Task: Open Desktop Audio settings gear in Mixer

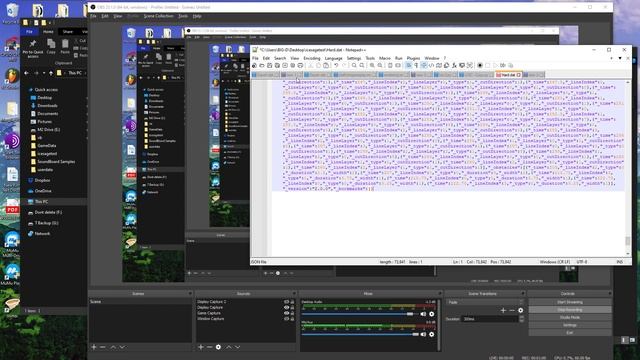Action: [x=432, y=314]
